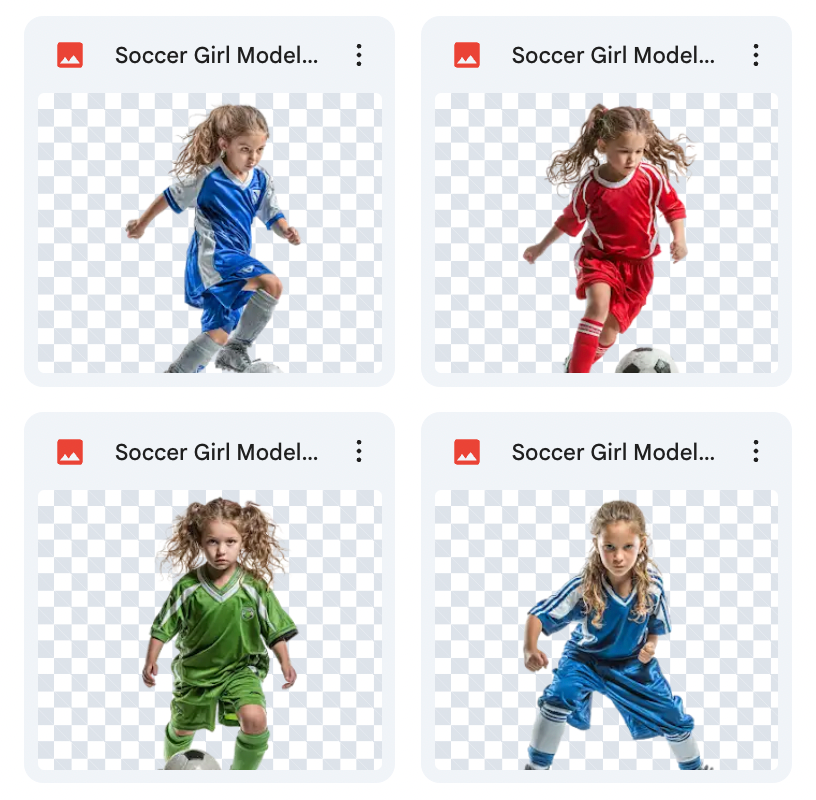Select the green-jersey file card header area
Screen dimensions: 816x800
[x=210, y=451]
